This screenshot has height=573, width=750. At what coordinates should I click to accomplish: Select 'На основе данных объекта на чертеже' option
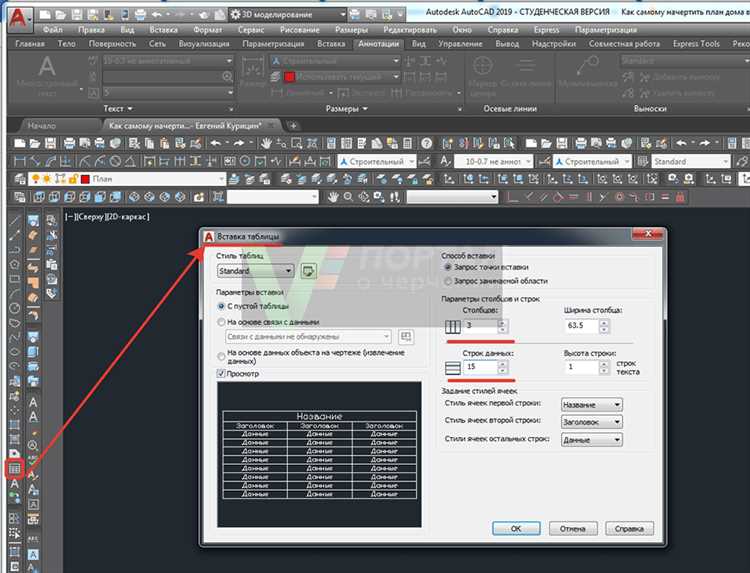point(221,356)
